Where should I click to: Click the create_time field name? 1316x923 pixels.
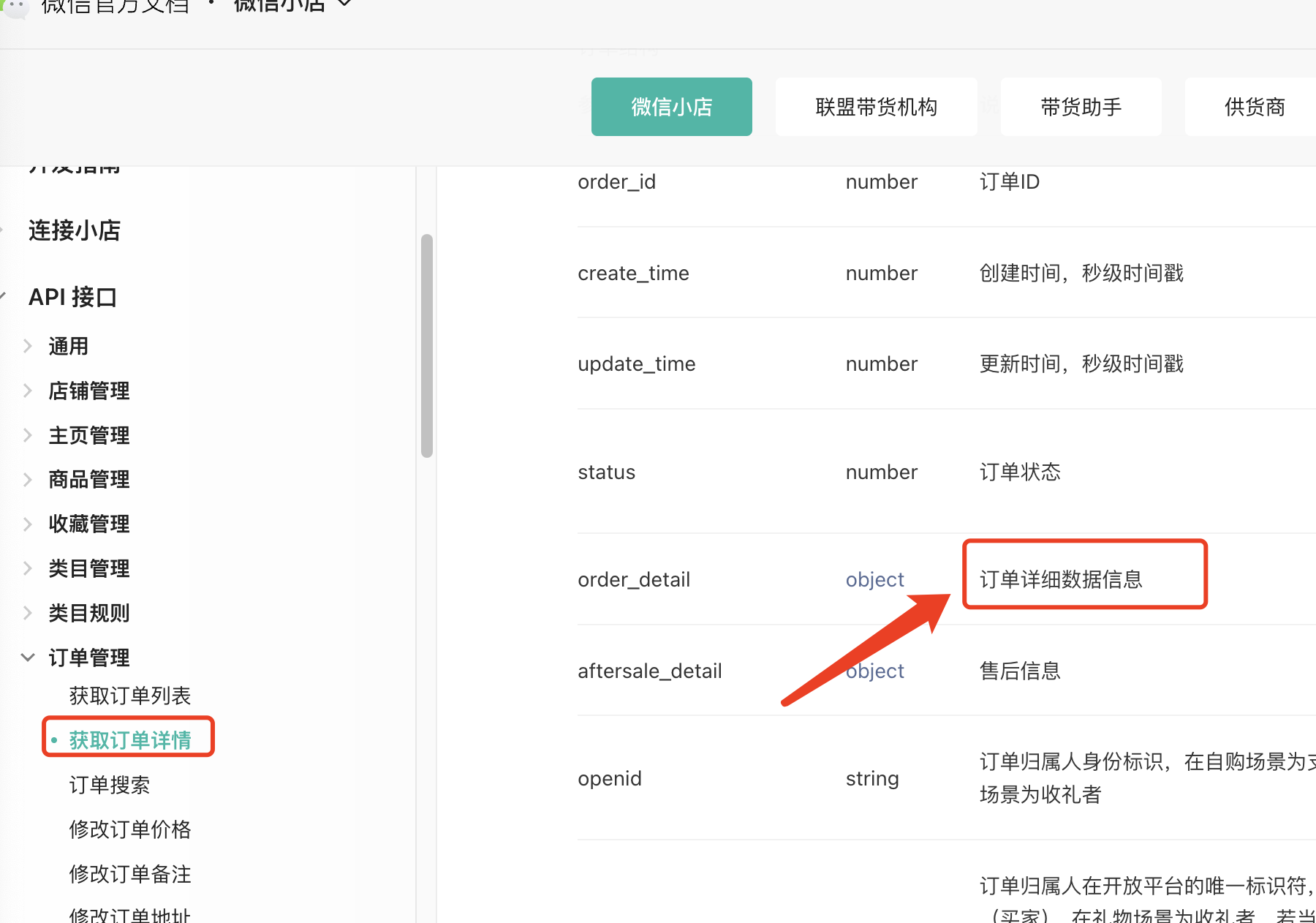point(634,273)
